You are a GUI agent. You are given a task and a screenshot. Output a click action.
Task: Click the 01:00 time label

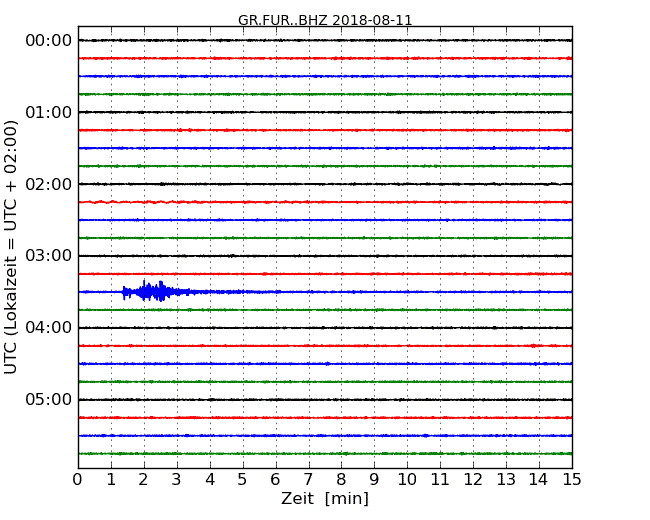point(49,112)
